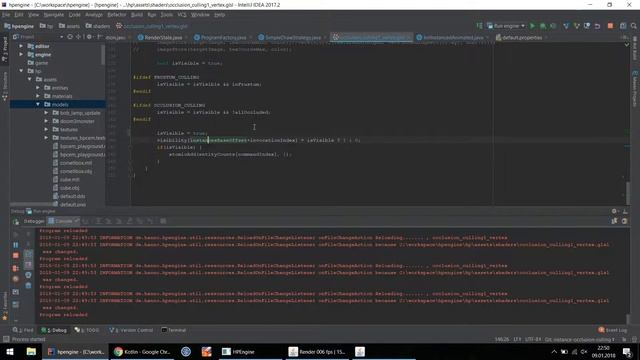
Task: Toggle tool window bars in the status bar corner
Action: 6,339
